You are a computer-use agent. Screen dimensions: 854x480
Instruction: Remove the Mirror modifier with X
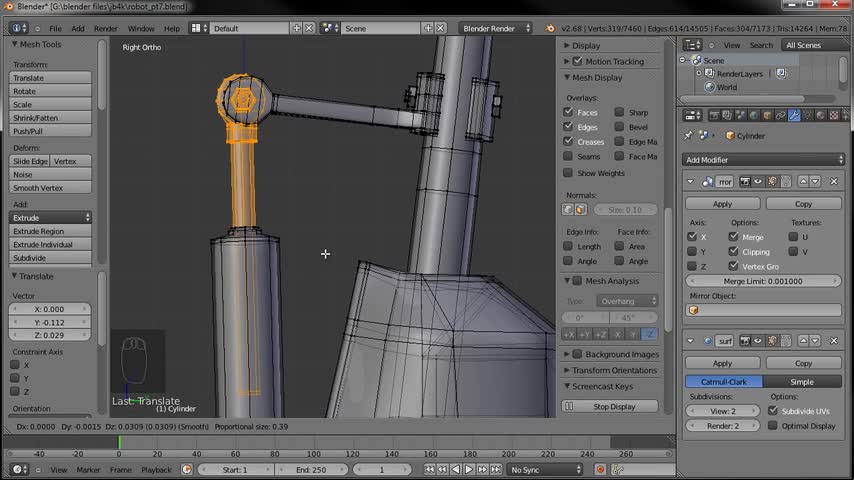point(834,181)
